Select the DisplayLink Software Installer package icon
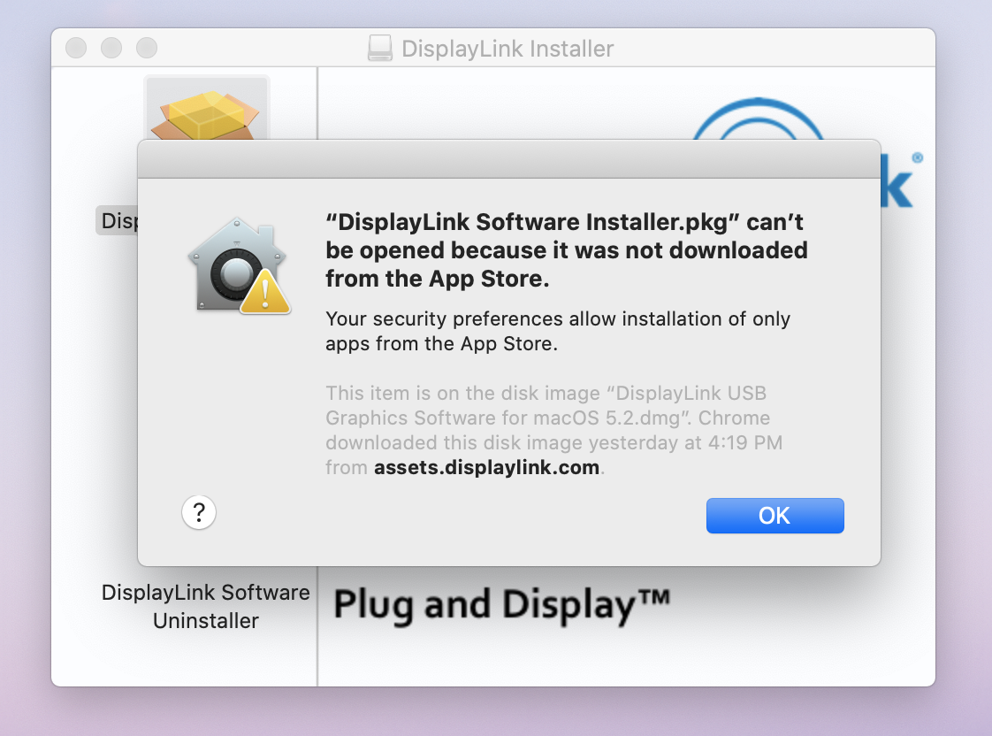This screenshot has width=992, height=736. (x=207, y=108)
